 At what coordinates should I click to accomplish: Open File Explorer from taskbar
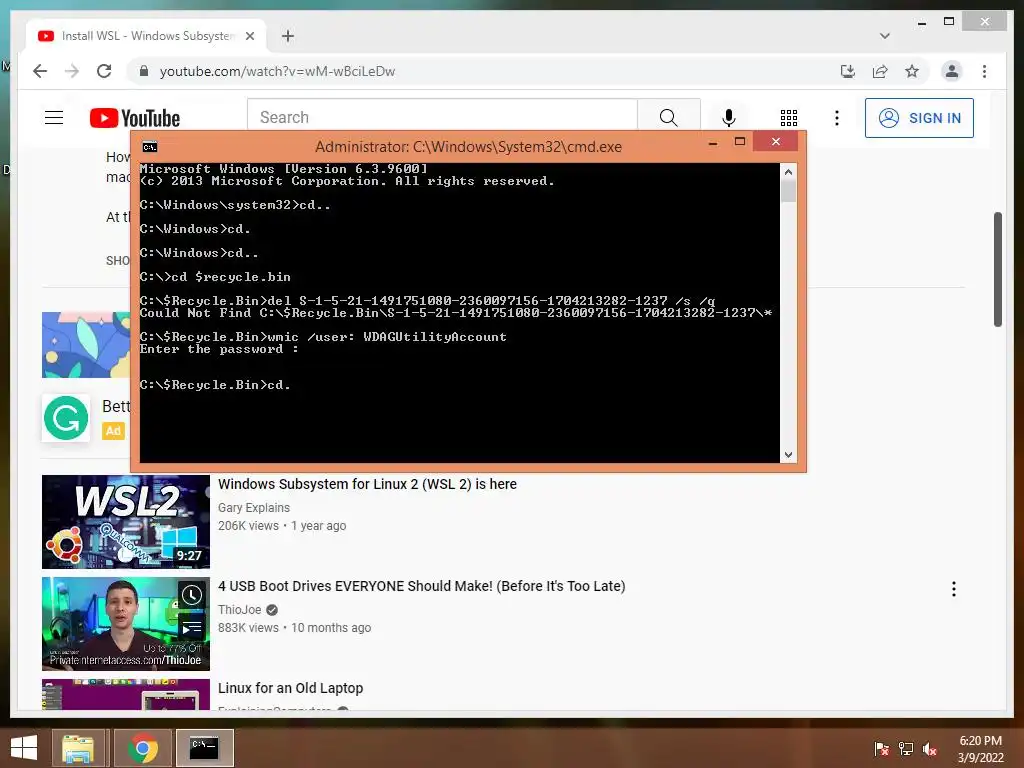coord(78,748)
